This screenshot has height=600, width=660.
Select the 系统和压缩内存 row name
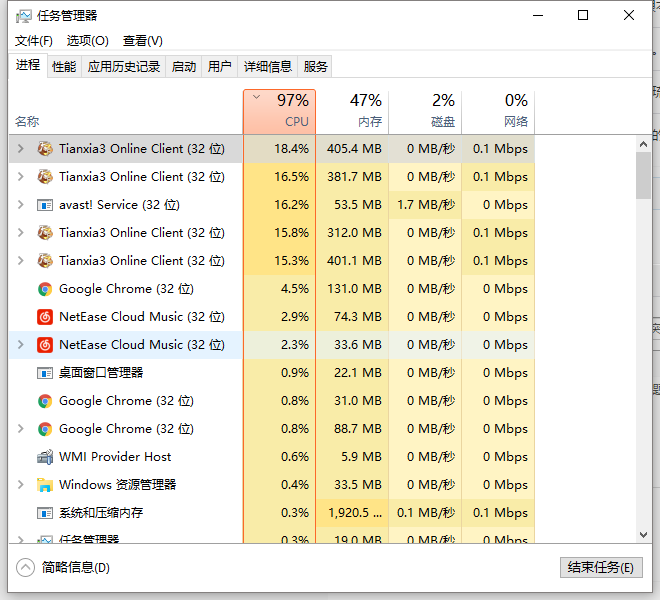point(101,513)
